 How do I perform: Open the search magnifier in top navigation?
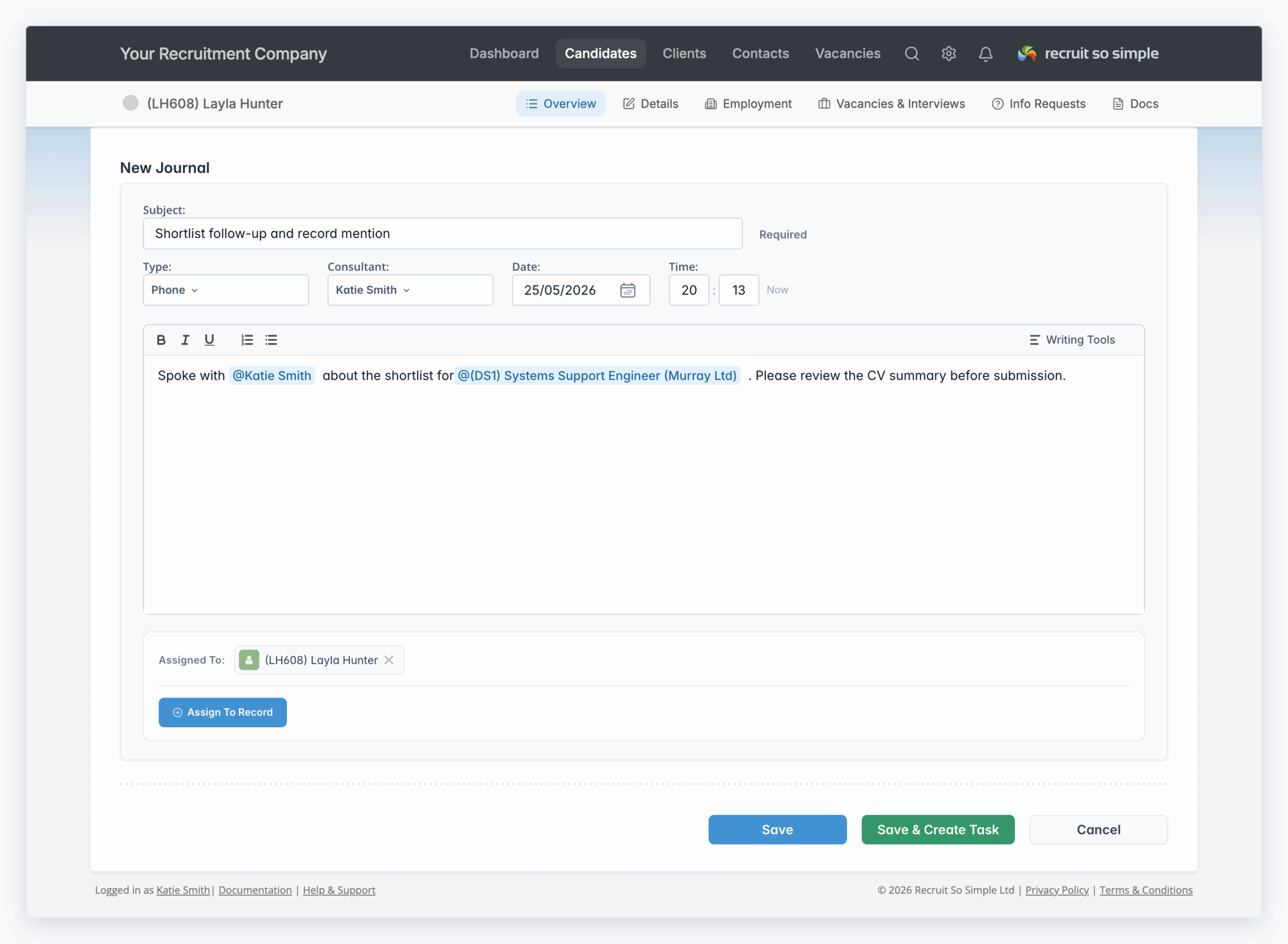pyautogui.click(x=912, y=54)
